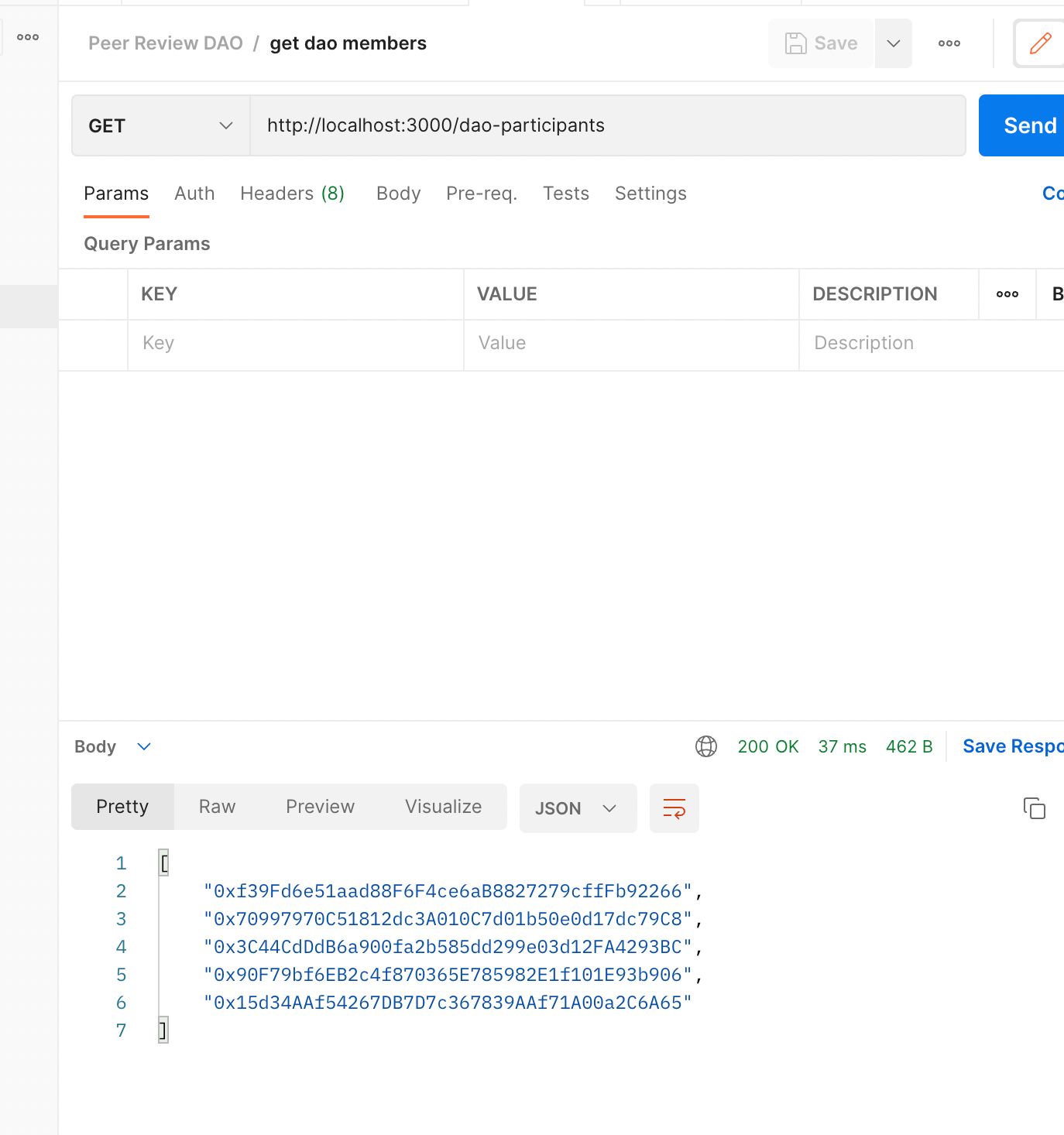Select the Raw view
This screenshot has height=1135, width=1064.
click(217, 807)
